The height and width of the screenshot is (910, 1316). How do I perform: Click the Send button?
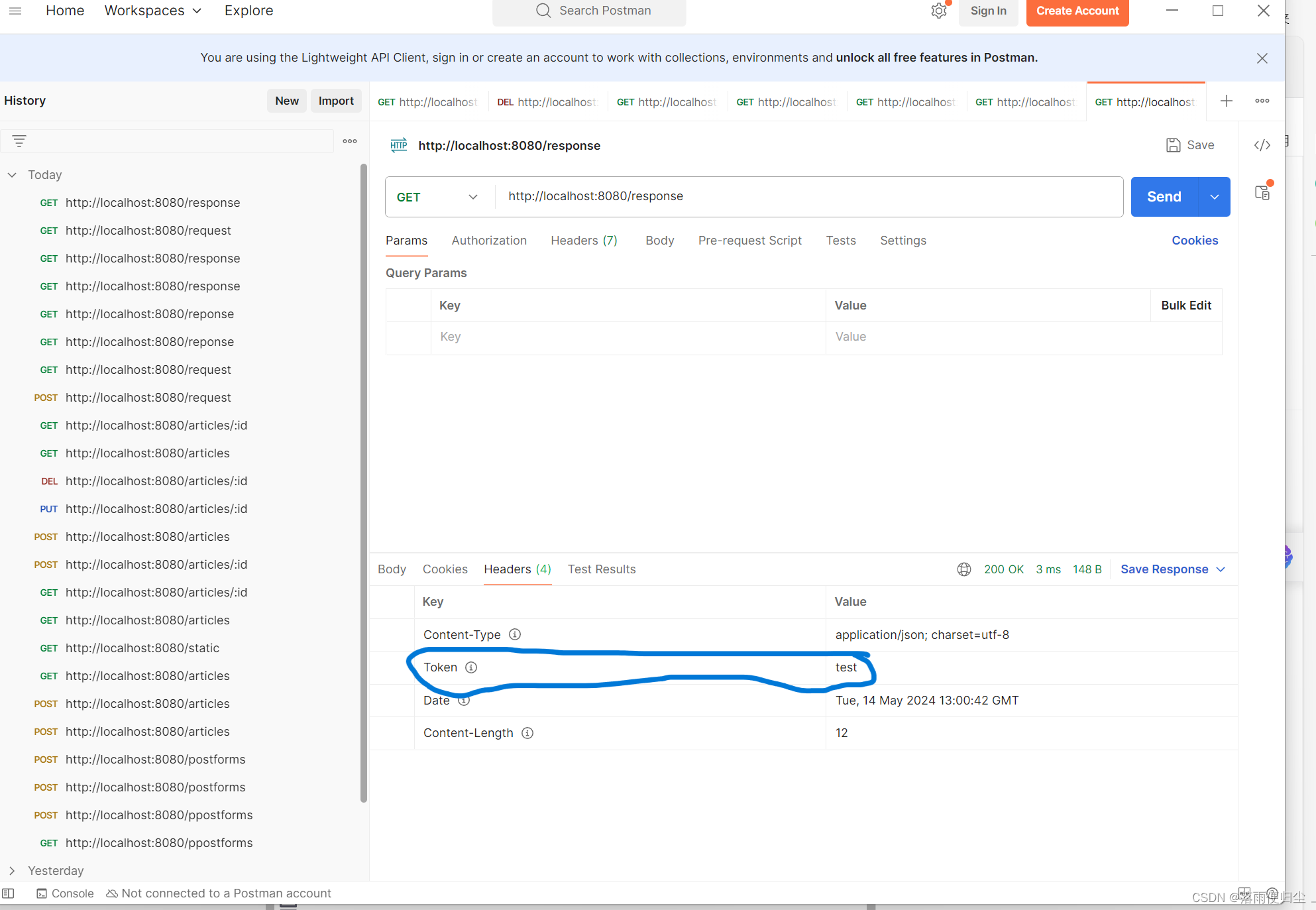click(x=1163, y=196)
